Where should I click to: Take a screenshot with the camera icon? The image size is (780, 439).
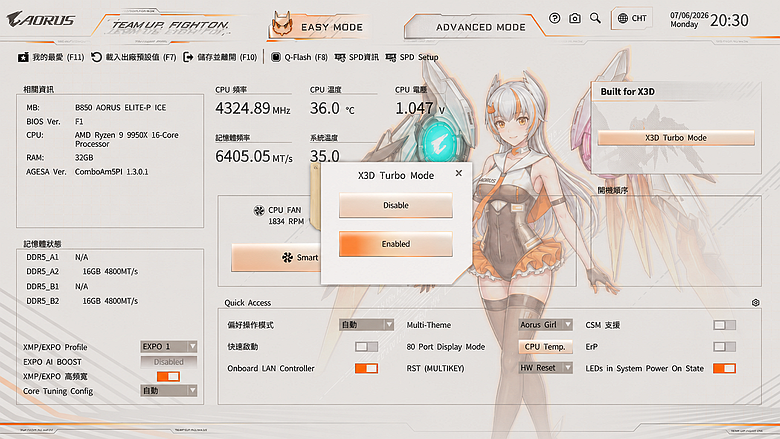coord(575,18)
